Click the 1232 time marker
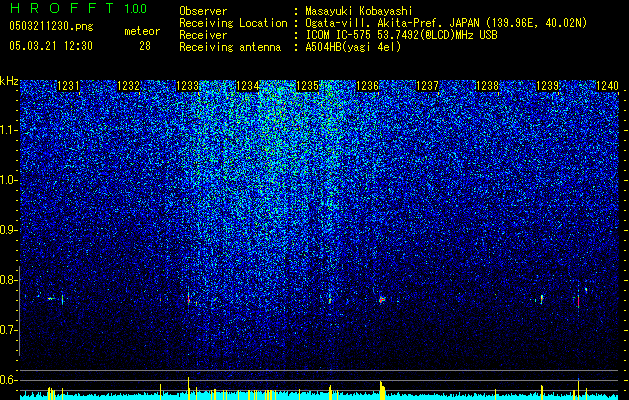Image resolution: width=629 pixels, height=400 pixels. 128,86
